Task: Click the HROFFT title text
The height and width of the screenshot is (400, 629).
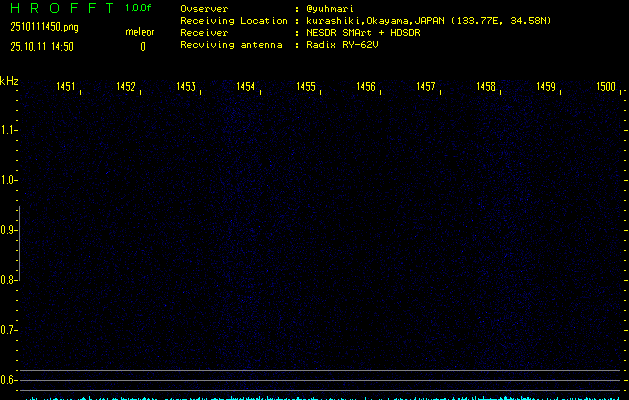Action: click(63, 8)
